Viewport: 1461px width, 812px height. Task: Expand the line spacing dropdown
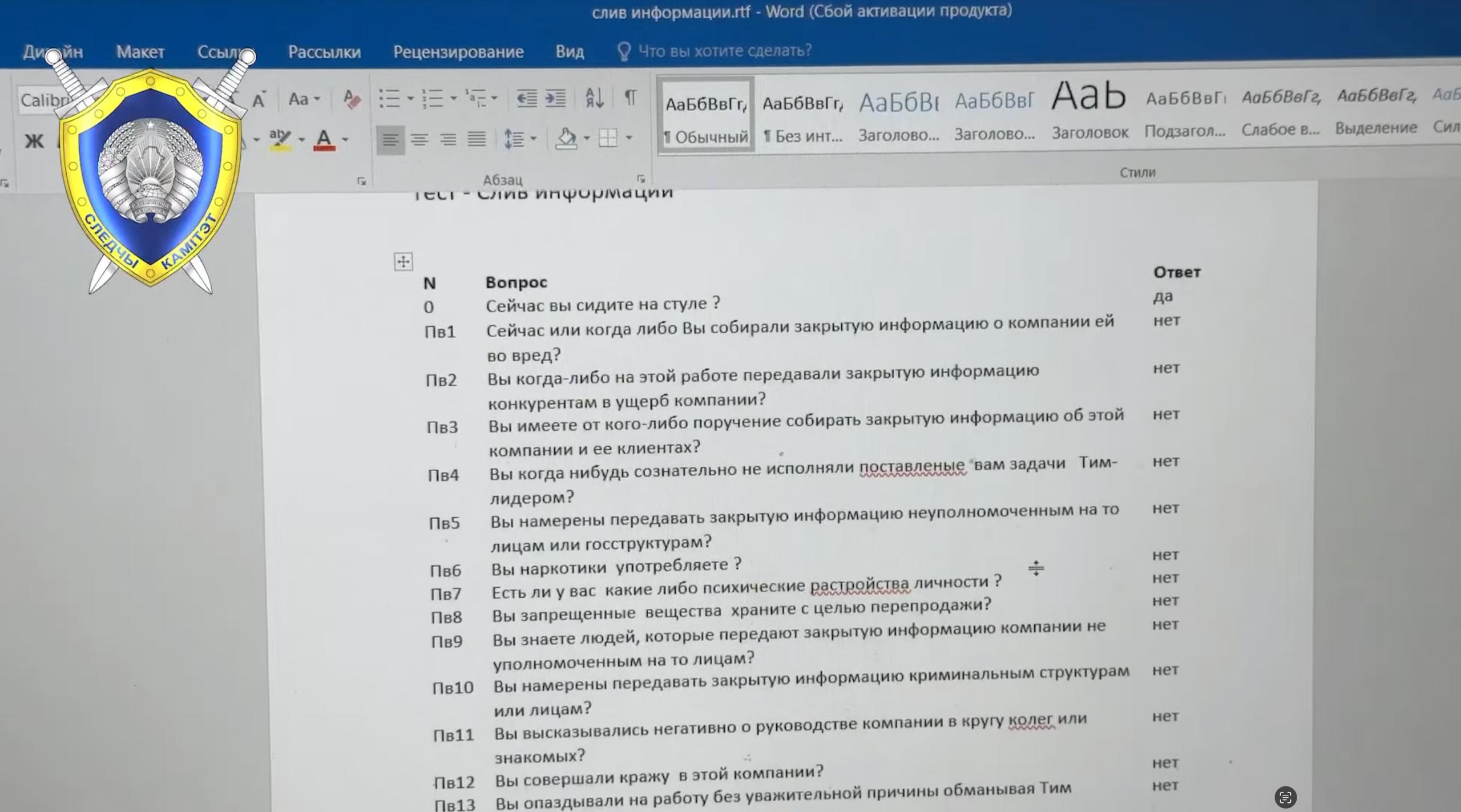534,138
